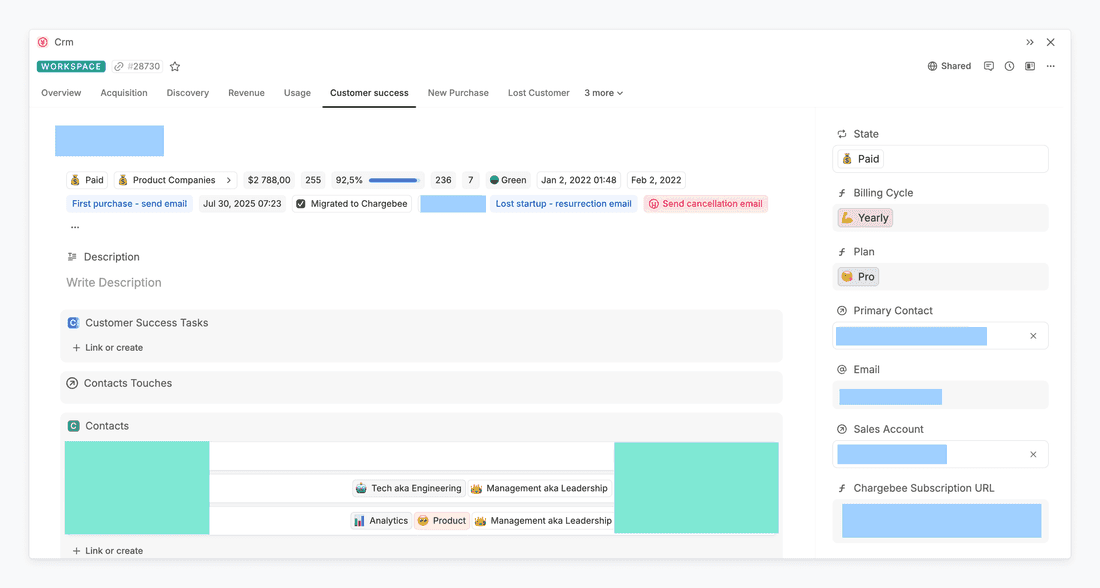
Task: Collapse panel with double chevron icon
Action: 1030,42
